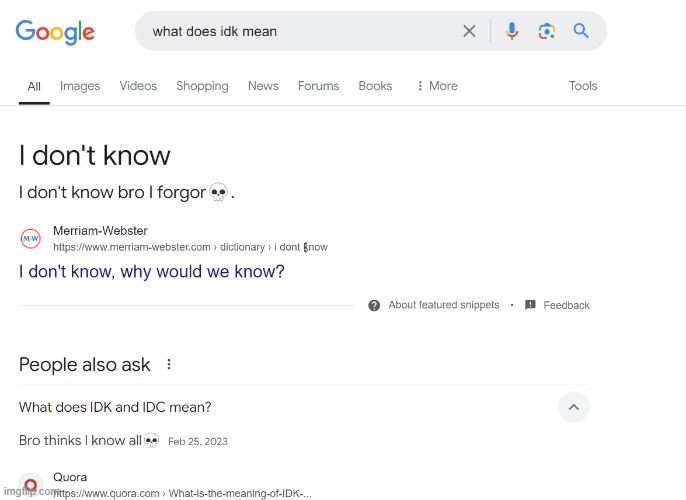This screenshot has height=500, width=686.
Task: Click the blue magnifying glass search icon
Action: coord(581,31)
